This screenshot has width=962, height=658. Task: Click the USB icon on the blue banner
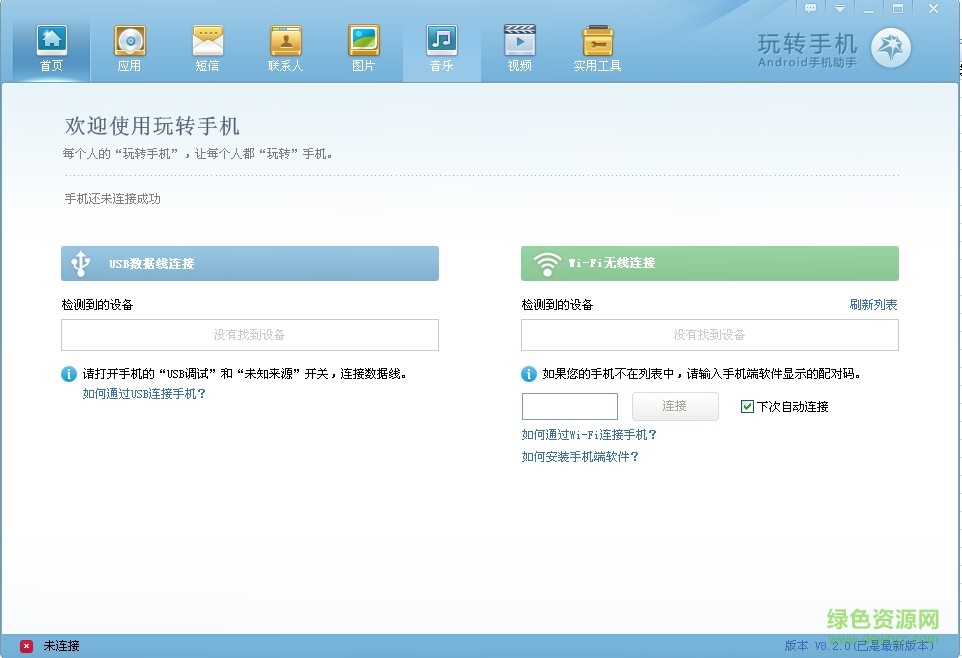tap(77, 263)
